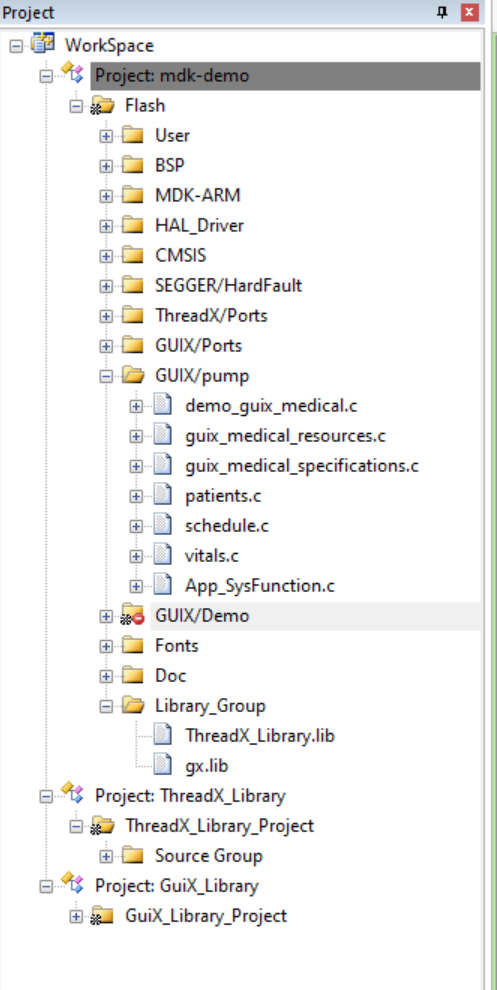Click the mdk-demo project icon
This screenshot has height=990, width=497.
click(x=72, y=75)
